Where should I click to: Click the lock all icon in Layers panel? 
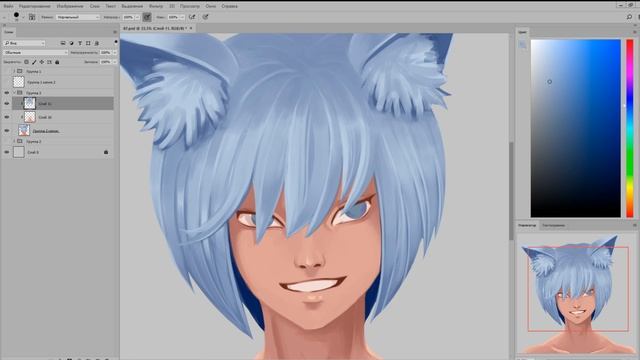pos(57,62)
